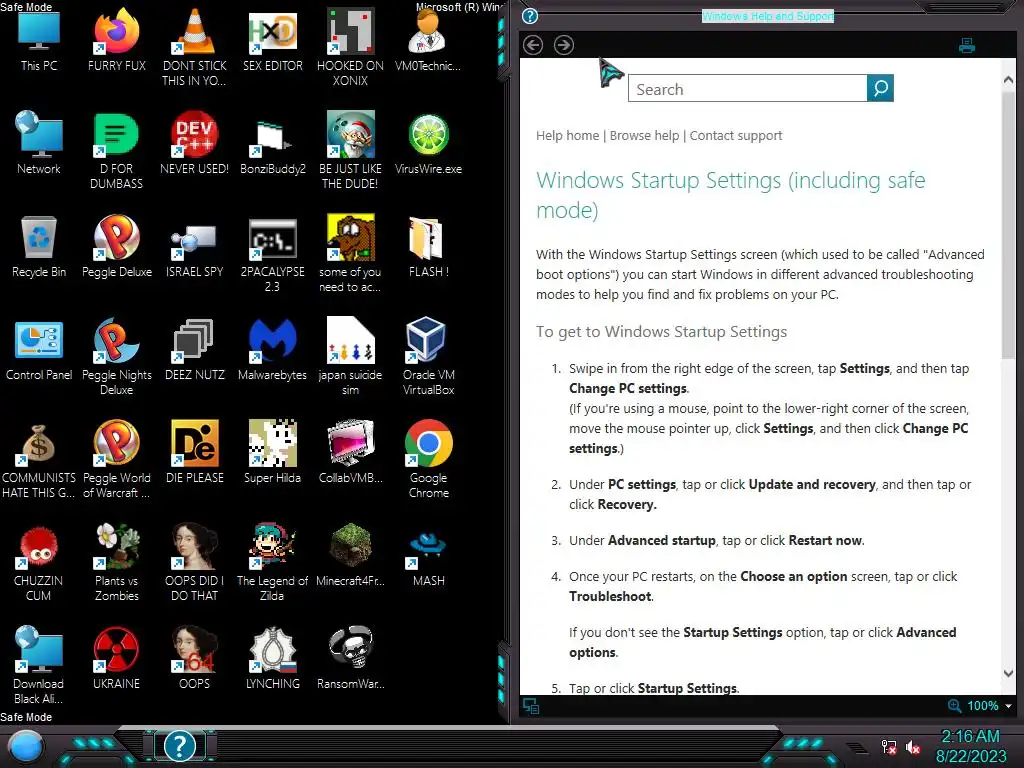Viewport: 1024px width, 768px height.
Task: Open the Peggle World of Warcraft shortcut
Action: 116,459
